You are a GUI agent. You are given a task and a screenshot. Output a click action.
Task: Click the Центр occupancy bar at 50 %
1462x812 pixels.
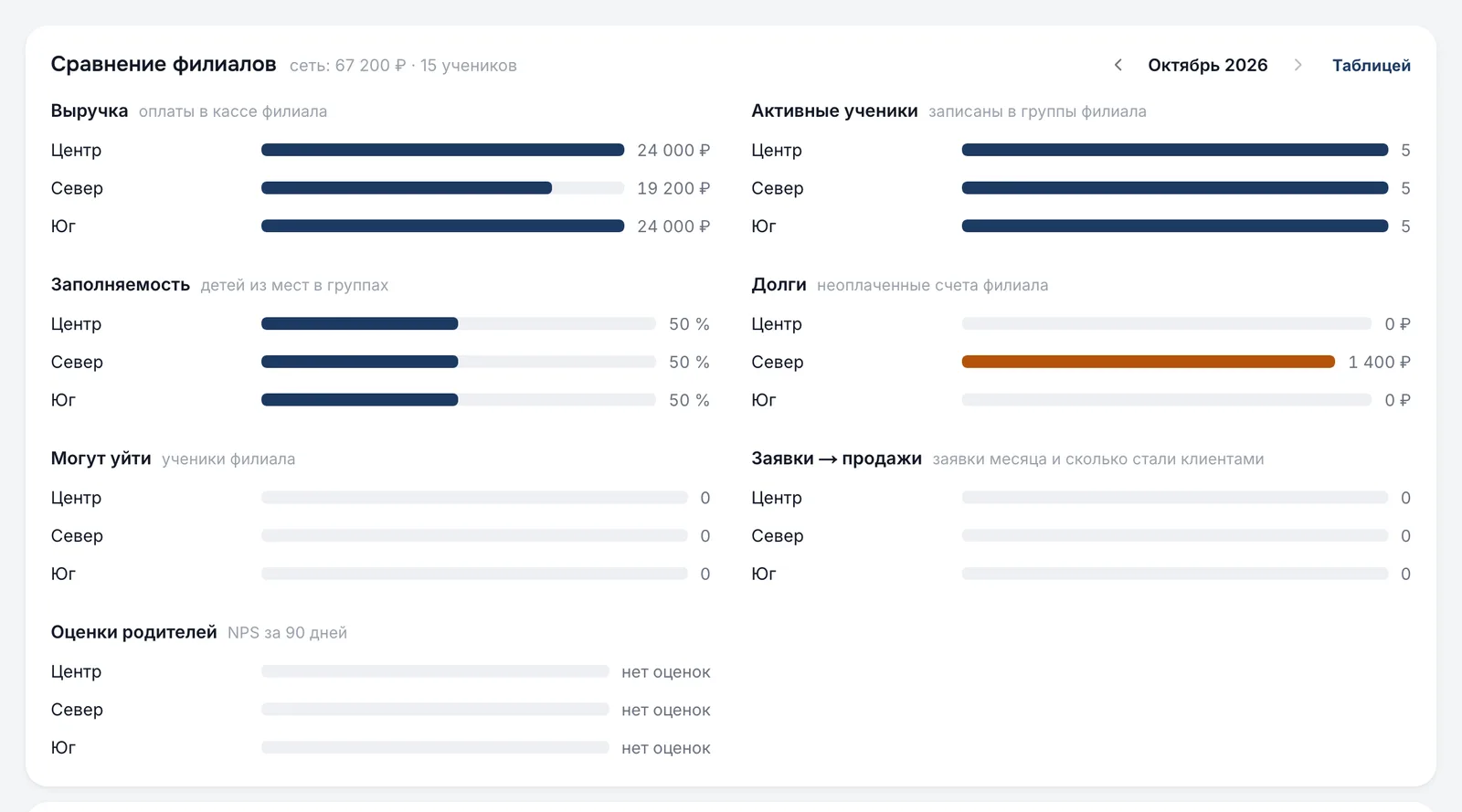(458, 323)
